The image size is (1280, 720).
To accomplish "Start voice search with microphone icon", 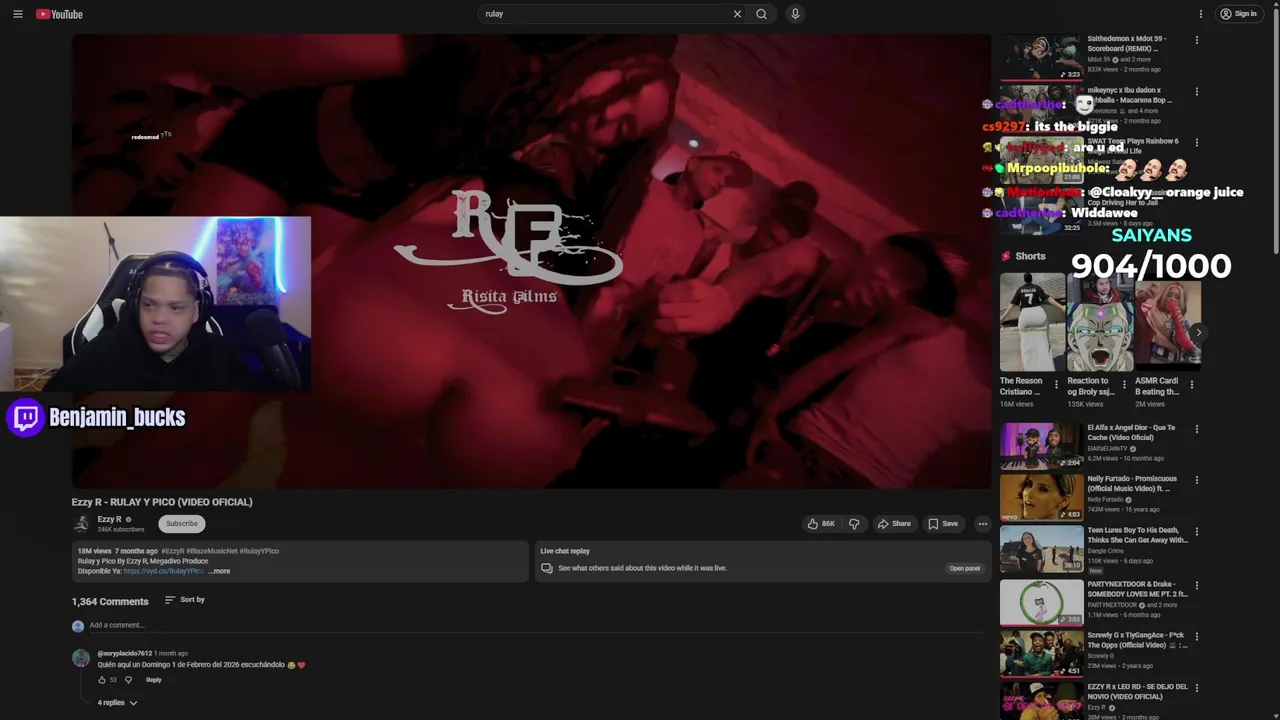I will click(x=795, y=14).
